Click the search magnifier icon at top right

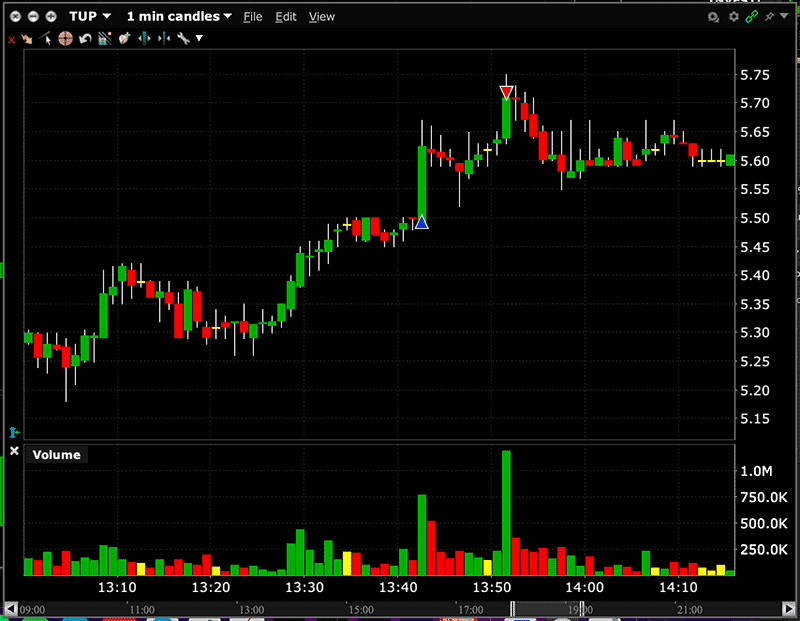[x=713, y=17]
